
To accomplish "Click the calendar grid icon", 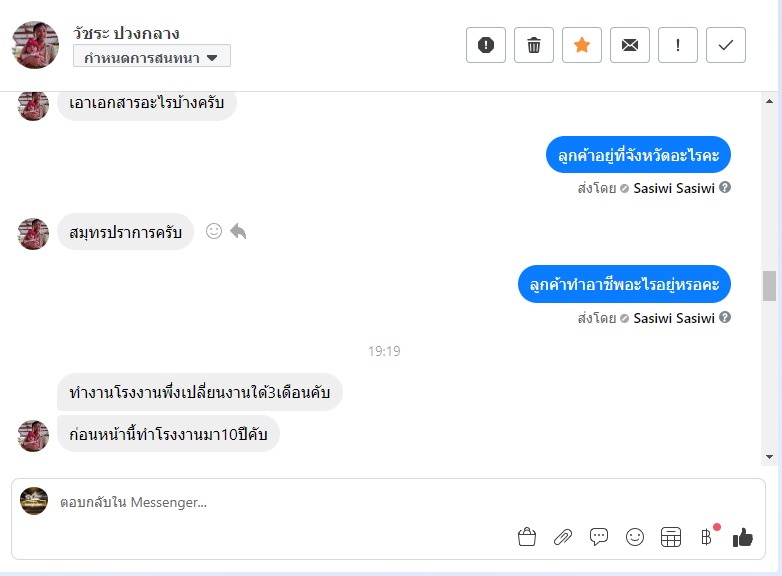I will [671, 537].
